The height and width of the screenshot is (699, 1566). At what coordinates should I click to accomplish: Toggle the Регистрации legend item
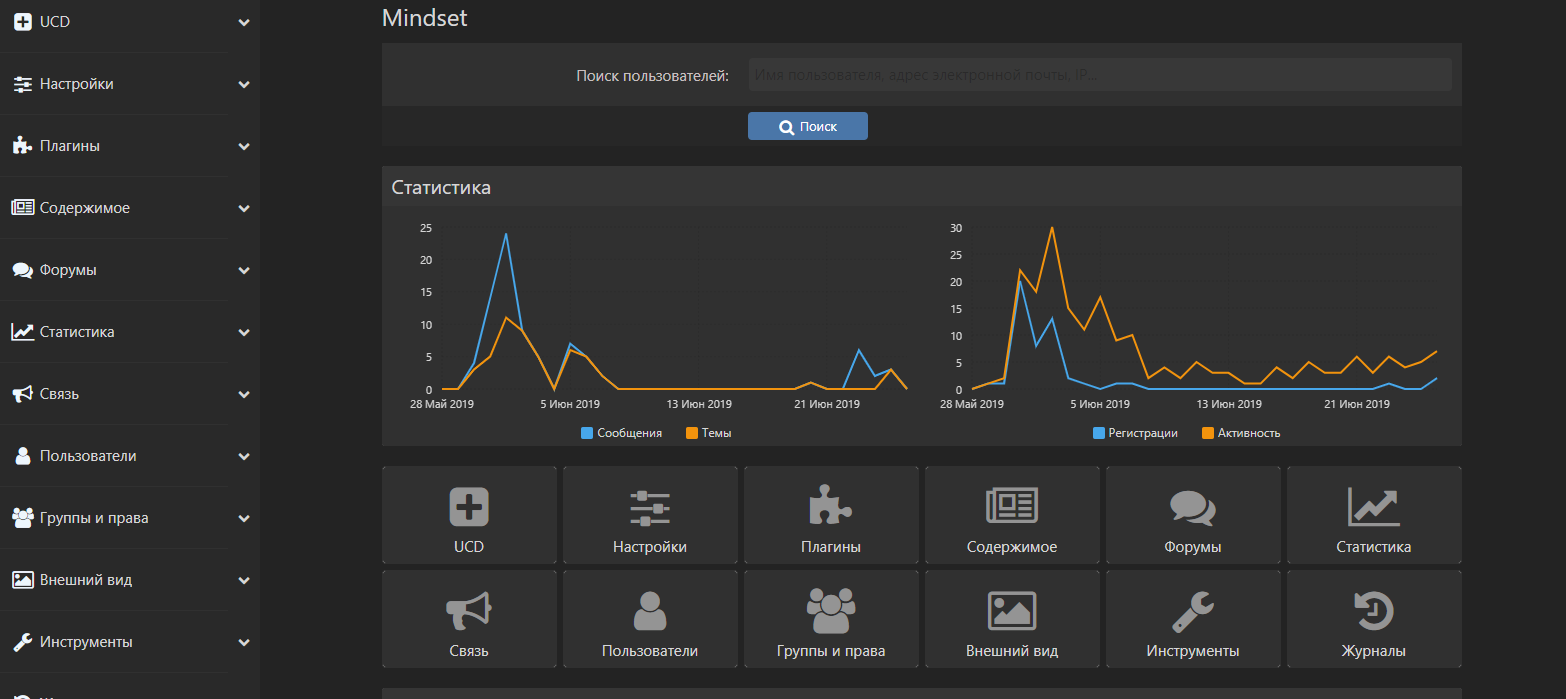point(1135,432)
